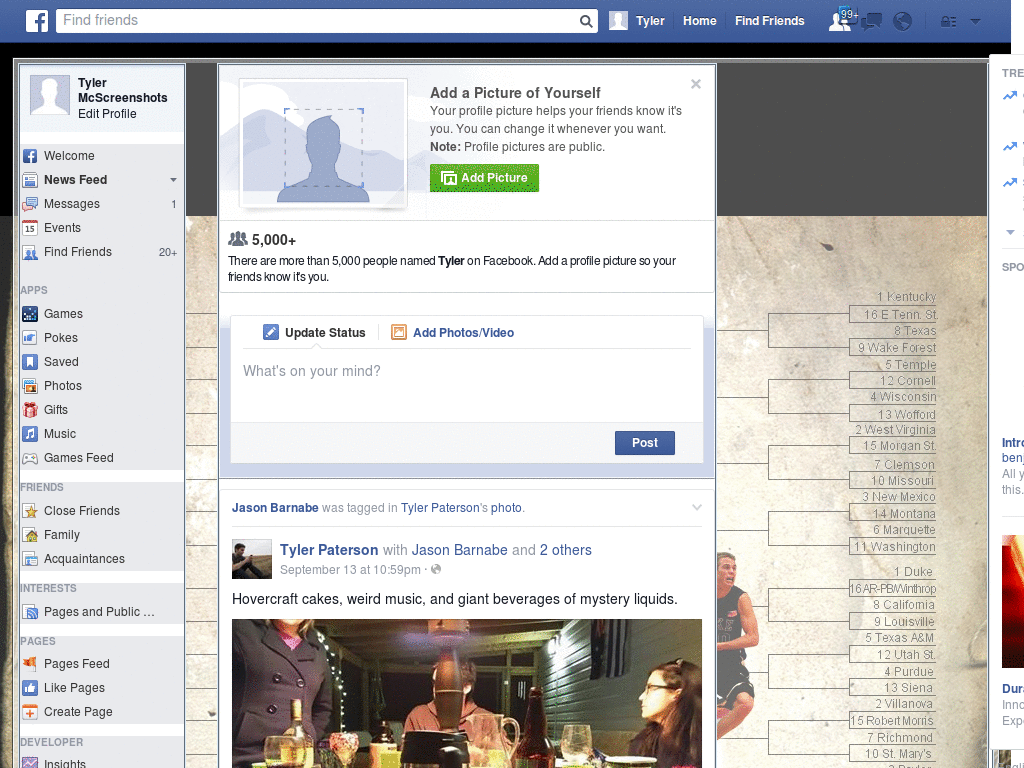Click the Home menu item
Viewport: 1024px width, 768px height.
[699, 21]
